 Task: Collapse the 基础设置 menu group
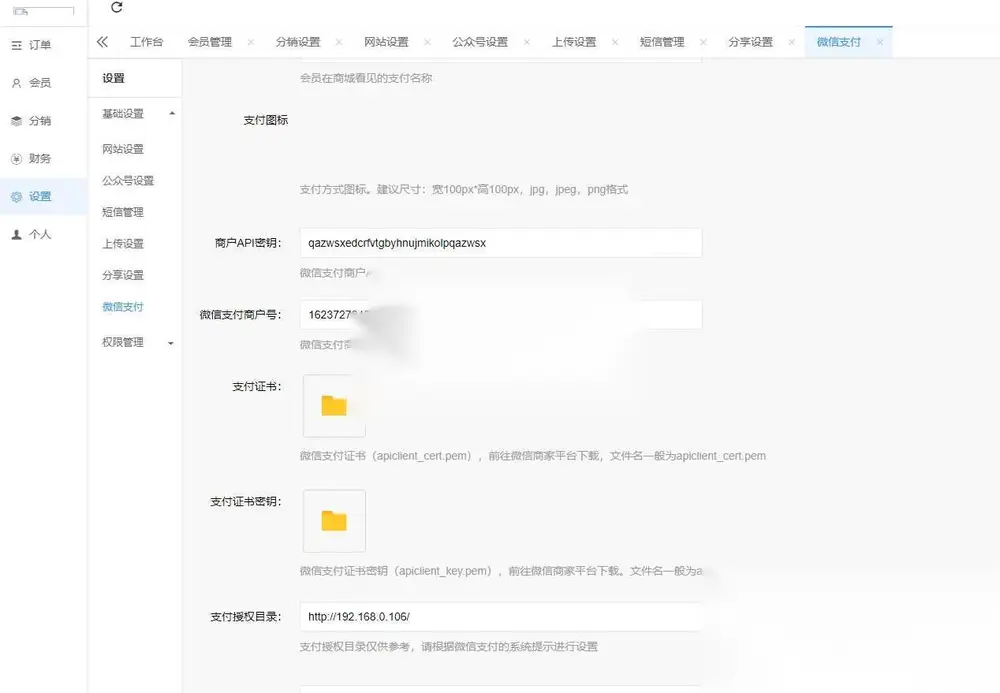click(135, 113)
